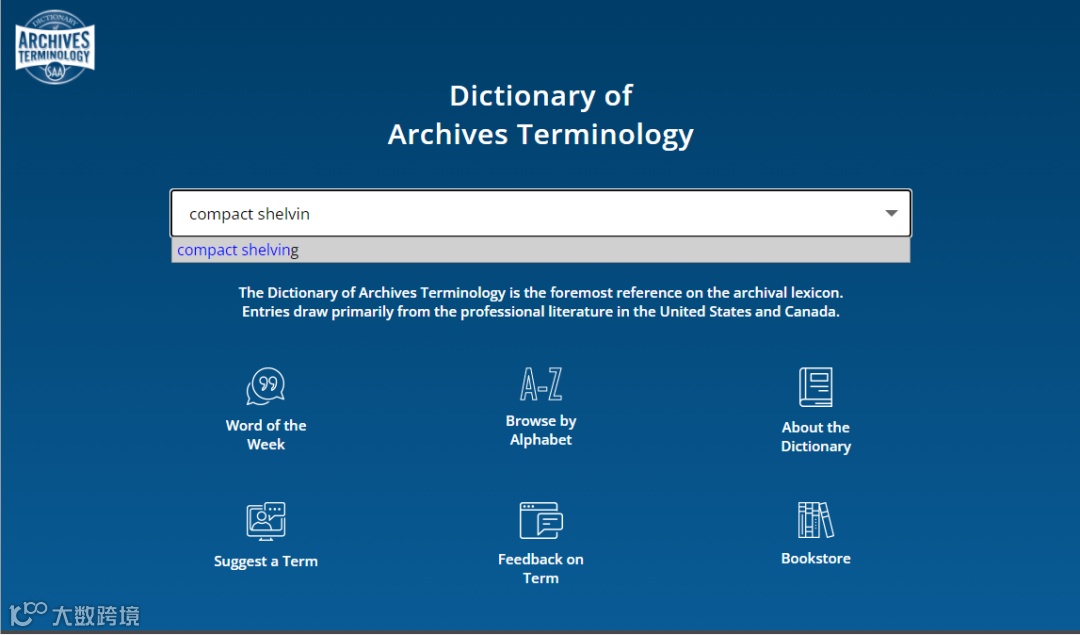Click the 'Dictionary of Archives Terminology' heading

pos(541,115)
